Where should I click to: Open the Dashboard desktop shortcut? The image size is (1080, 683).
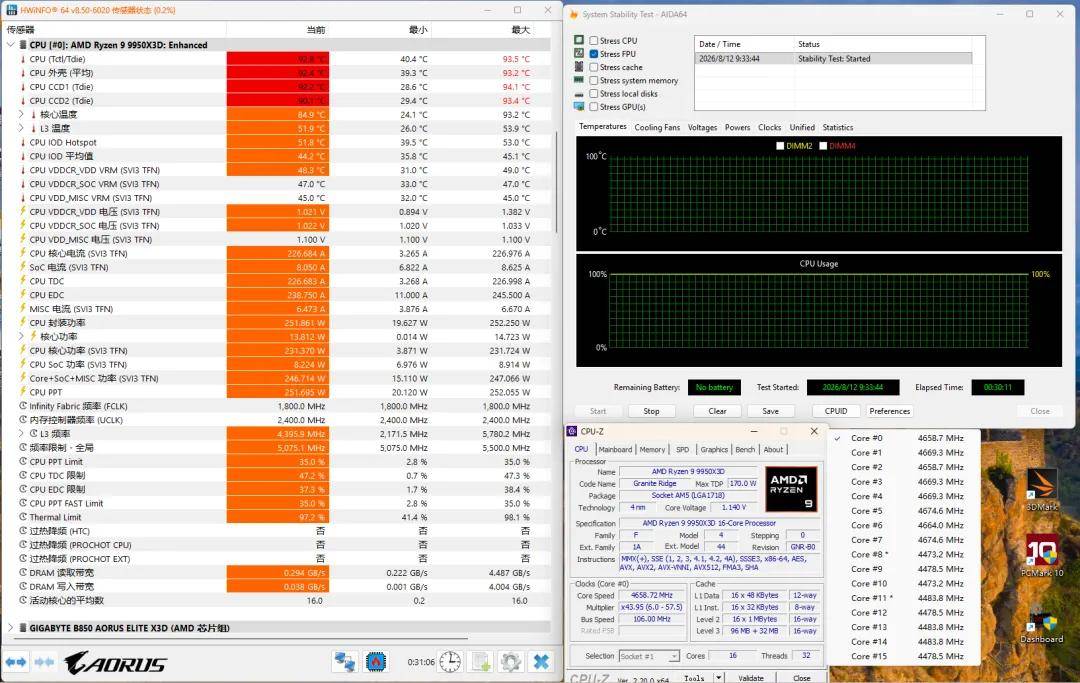coord(1041,624)
